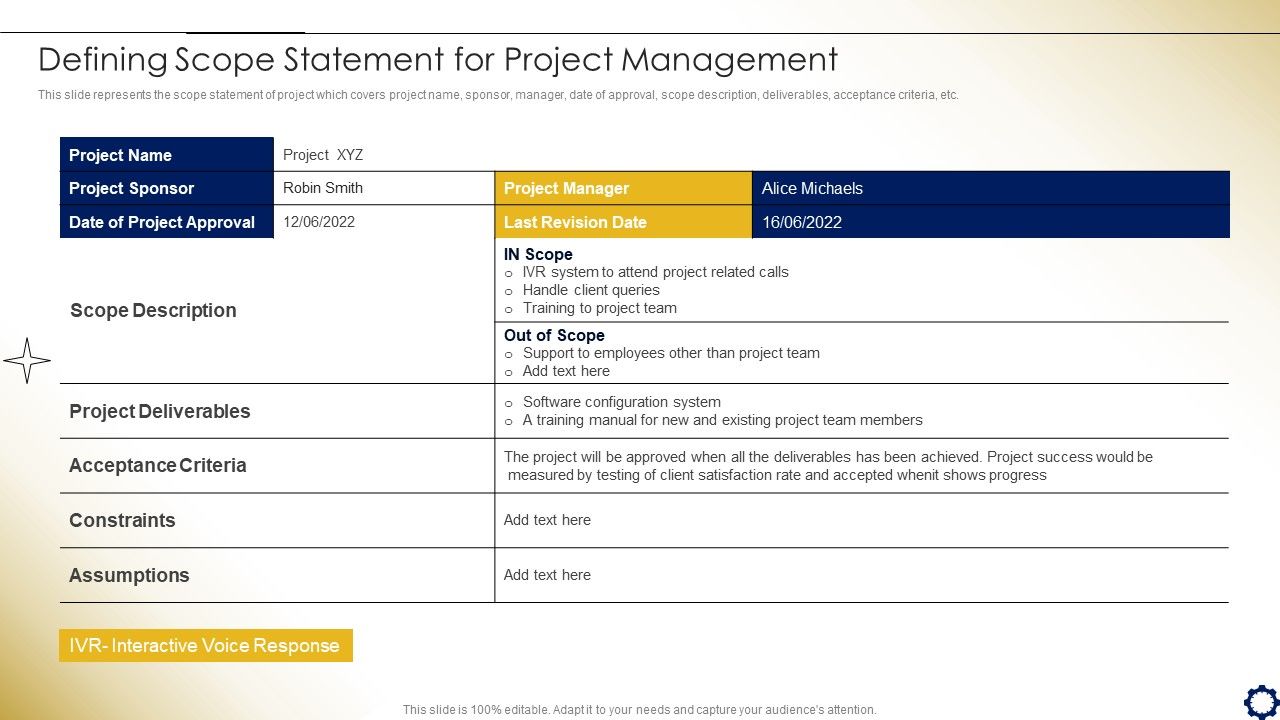Select the 'Date of Project Approval' cell
Image resolution: width=1280 pixels, height=720 pixels.
(x=167, y=222)
